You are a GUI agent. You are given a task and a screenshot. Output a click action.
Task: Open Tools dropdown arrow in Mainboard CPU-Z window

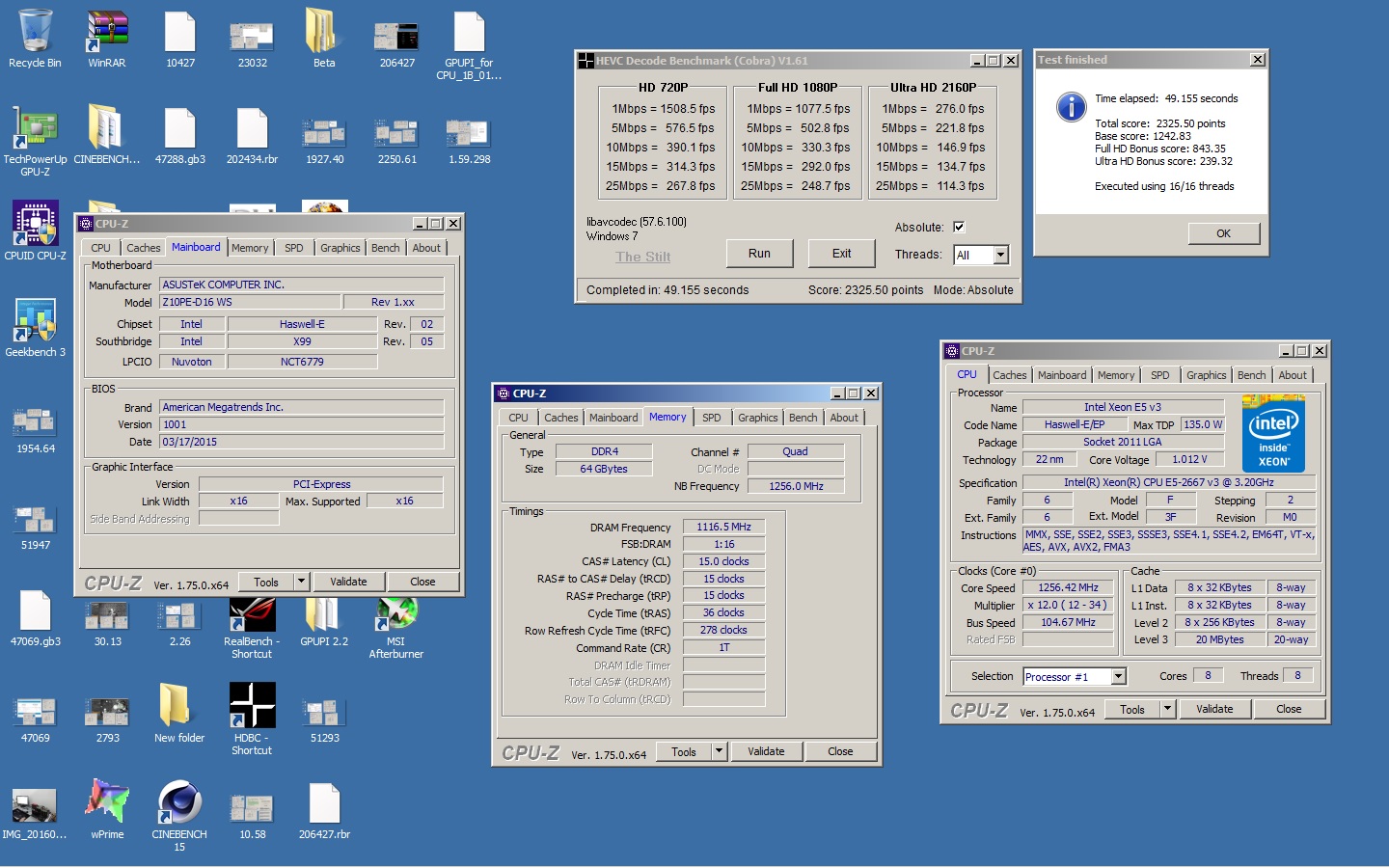coord(301,582)
